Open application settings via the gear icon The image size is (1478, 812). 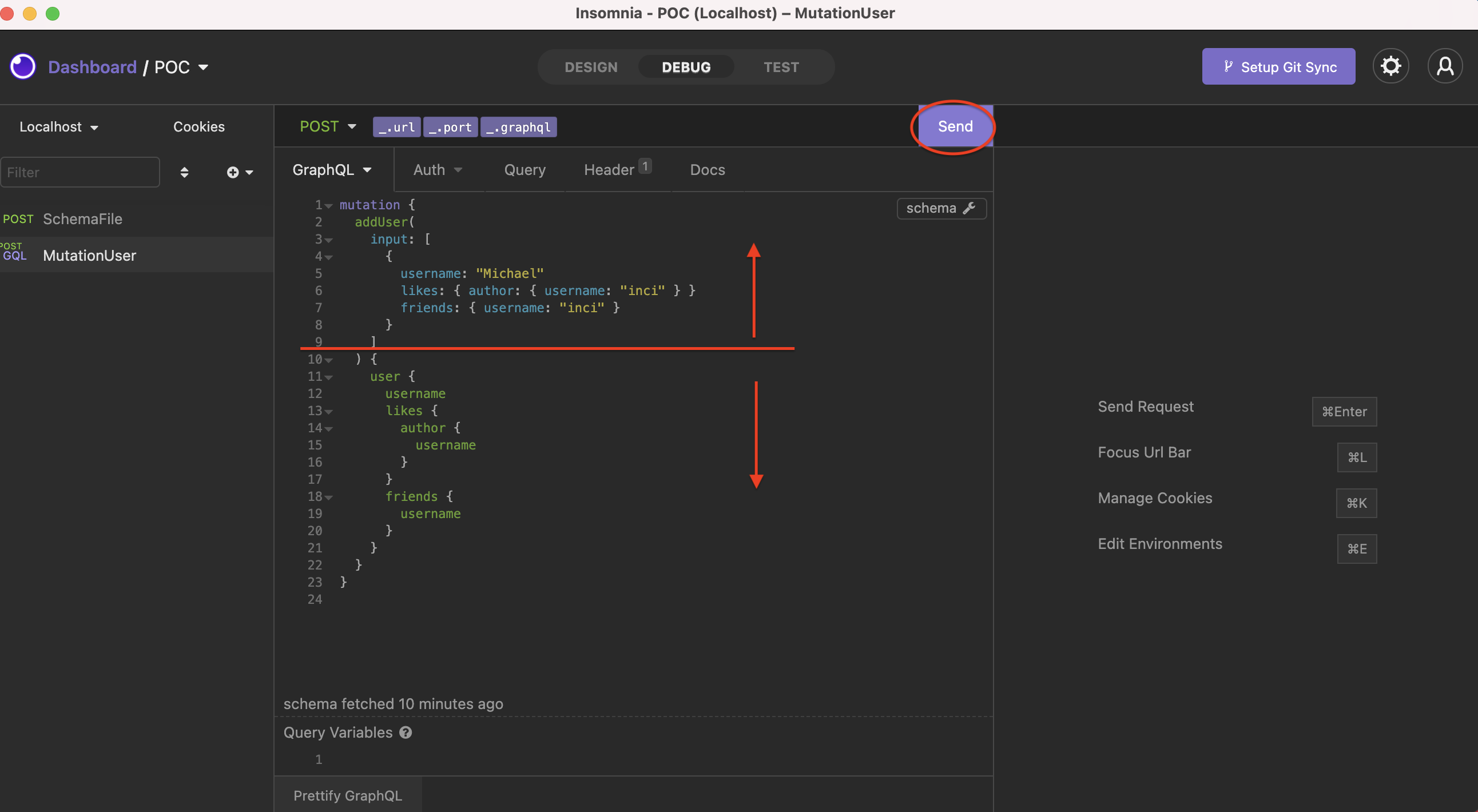tap(1390, 65)
